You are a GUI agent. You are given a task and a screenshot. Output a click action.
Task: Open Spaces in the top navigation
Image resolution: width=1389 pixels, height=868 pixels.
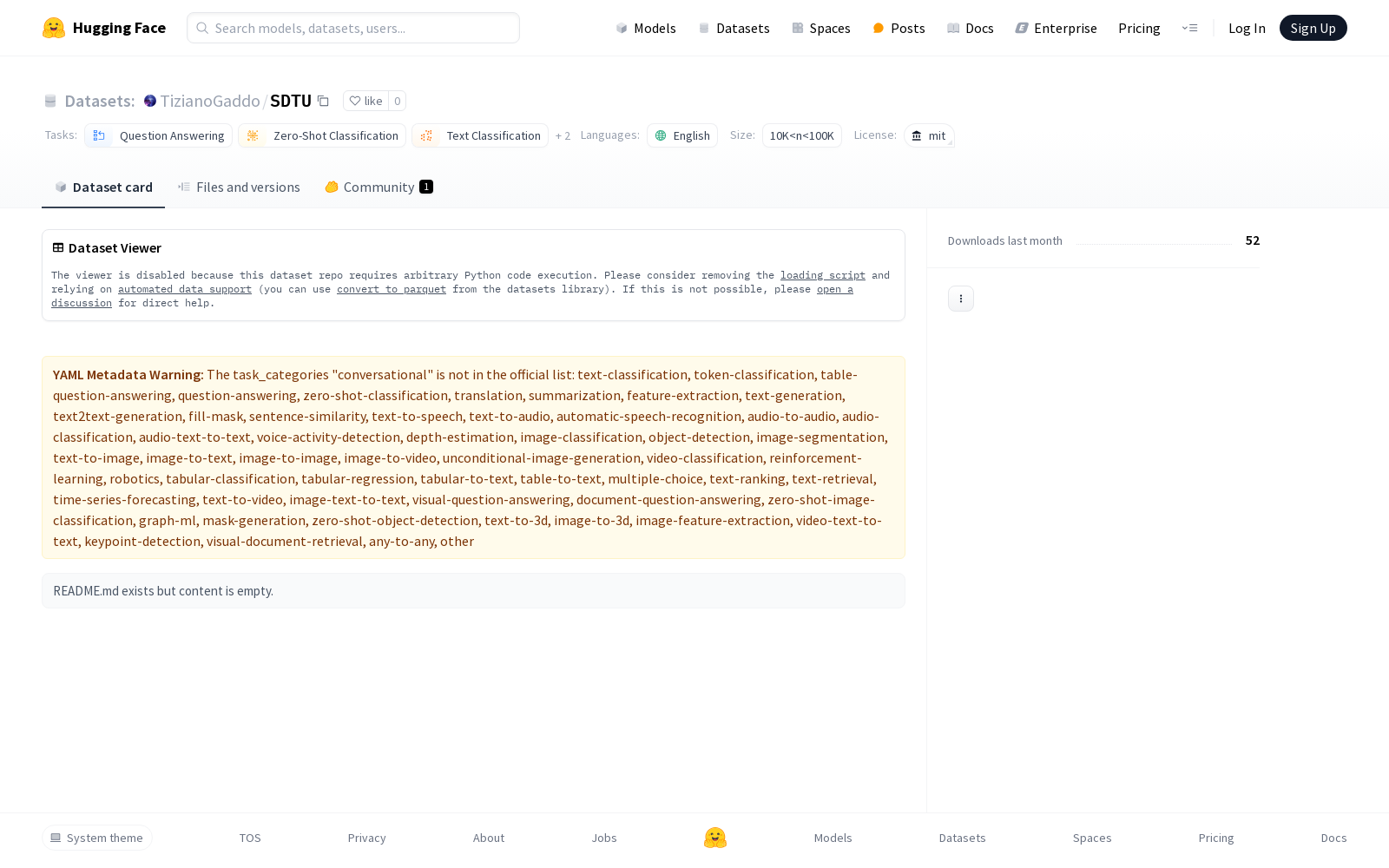click(820, 28)
